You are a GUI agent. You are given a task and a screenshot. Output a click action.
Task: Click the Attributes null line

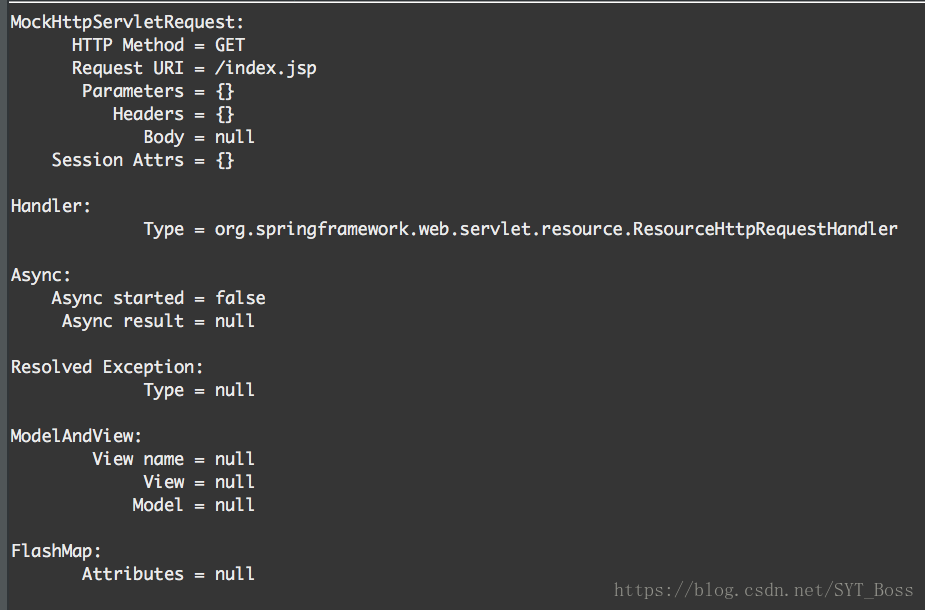[x=168, y=574]
